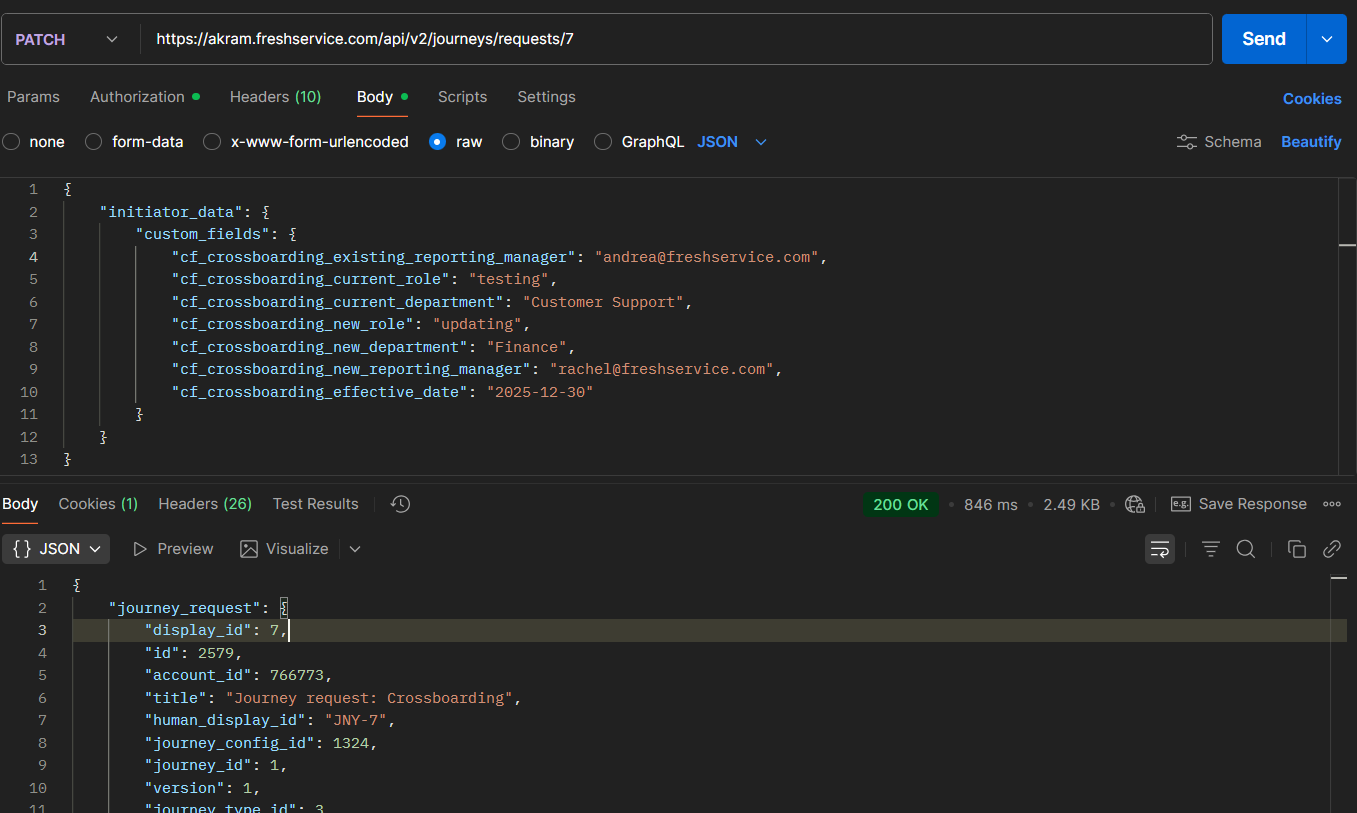Toggle word wrap in response body
1357x813 pixels.
(x=1159, y=548)
